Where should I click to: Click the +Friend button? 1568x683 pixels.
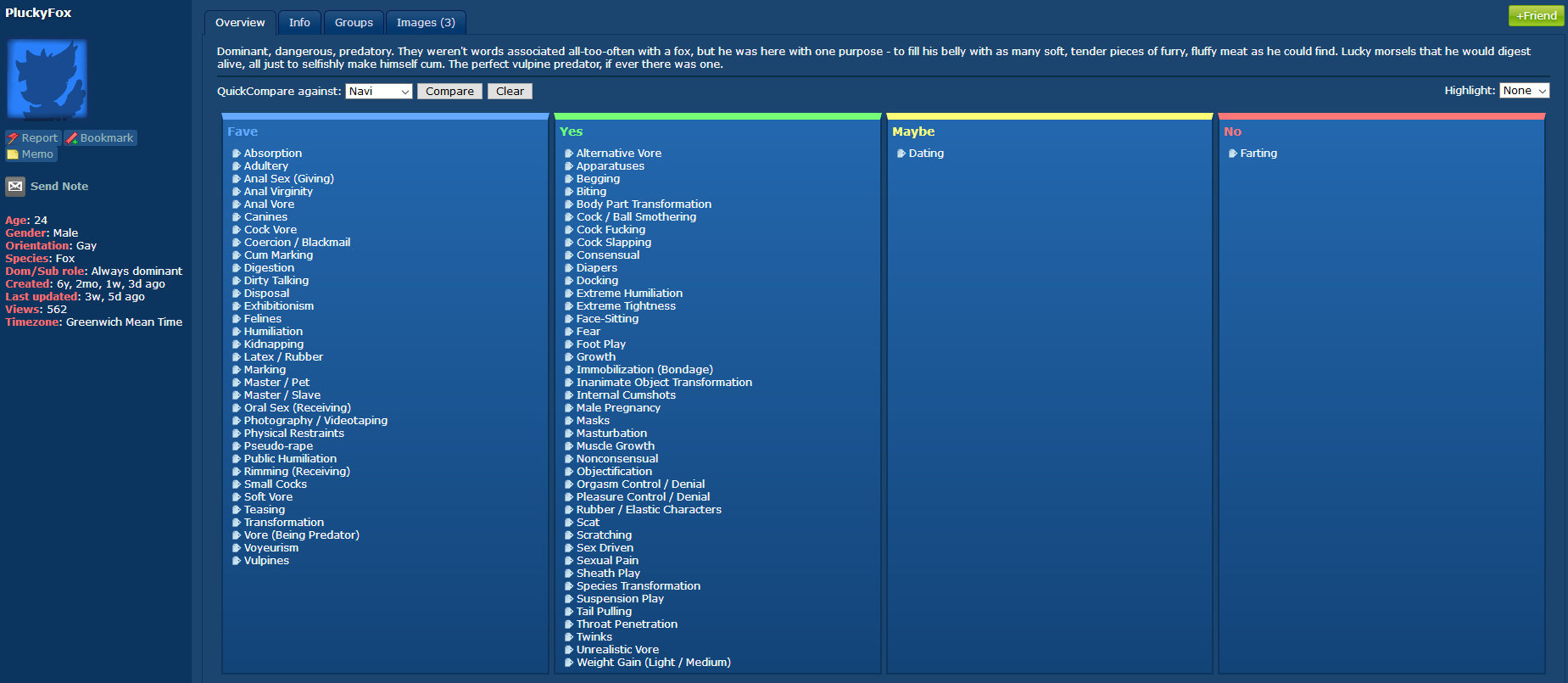(1536, 15)
